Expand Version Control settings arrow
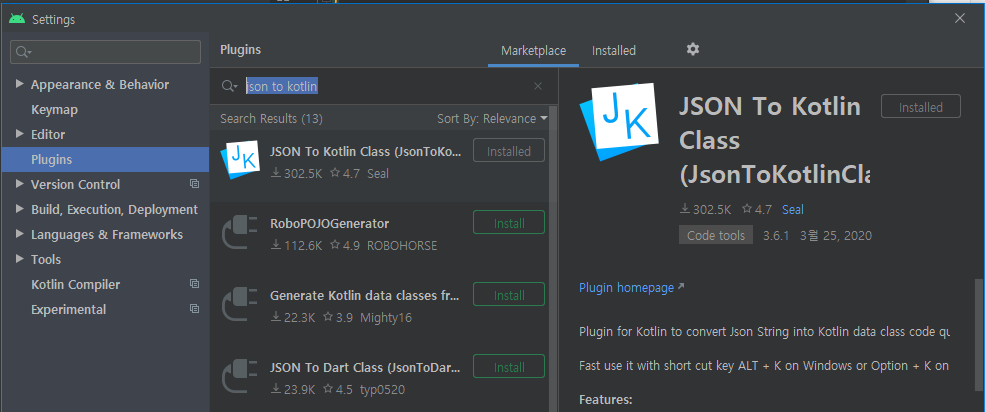The height and width of the screenshot is (412, 985). pyautogui.click(x=19, y=183)
